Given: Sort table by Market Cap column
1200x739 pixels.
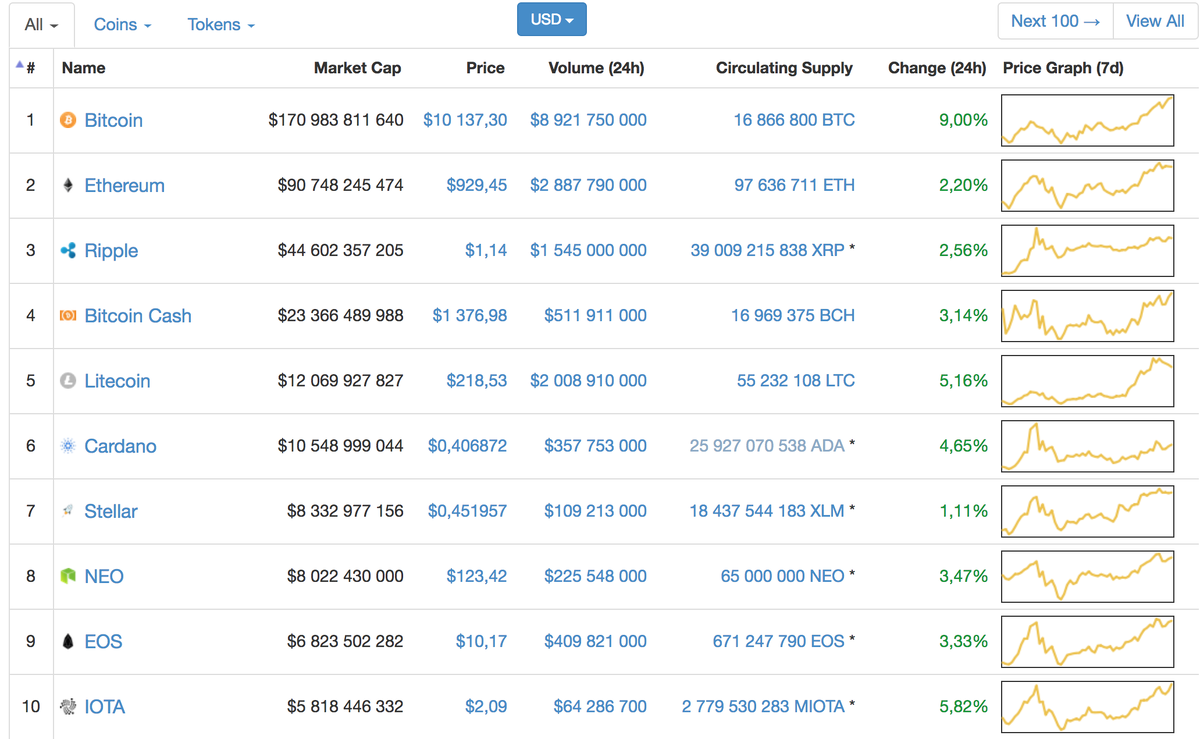Looking at the screenshot, I should [357, 68].
